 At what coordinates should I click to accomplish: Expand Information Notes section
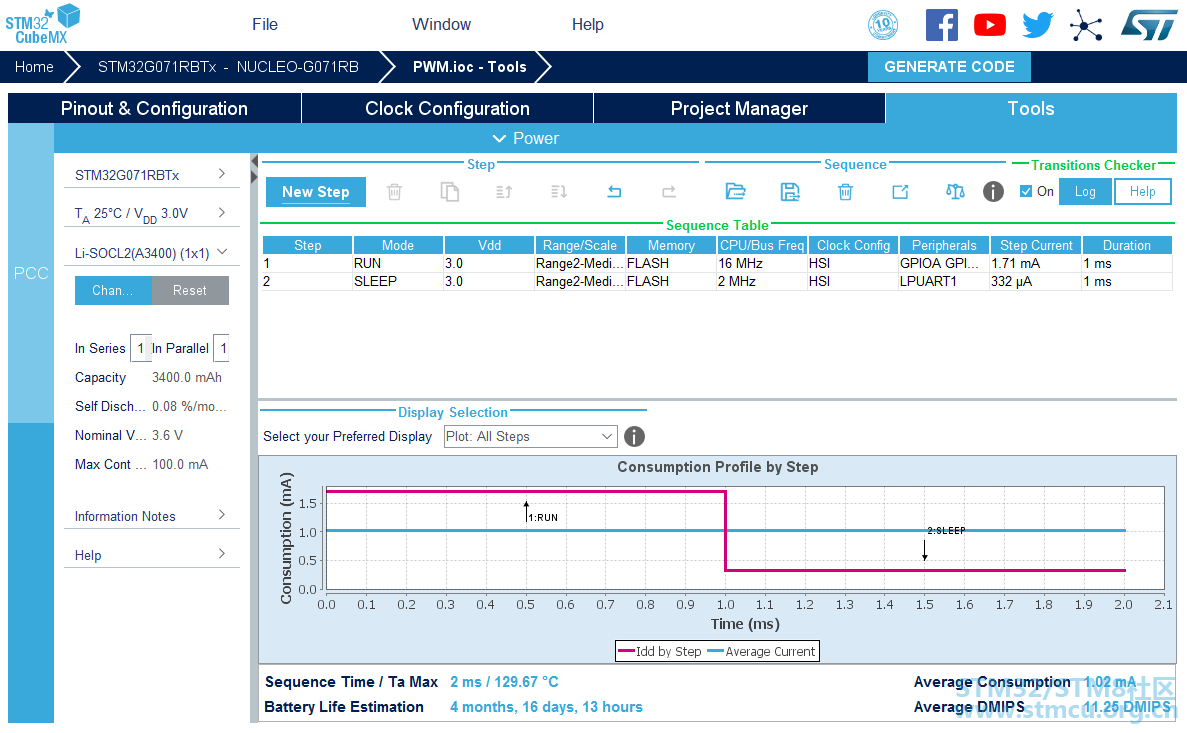151,516
